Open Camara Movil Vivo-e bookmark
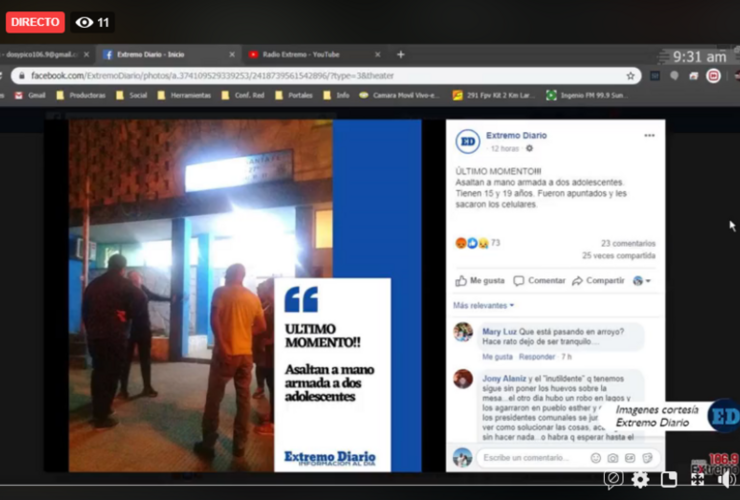 pyautogui.click(x=399, y=95)
